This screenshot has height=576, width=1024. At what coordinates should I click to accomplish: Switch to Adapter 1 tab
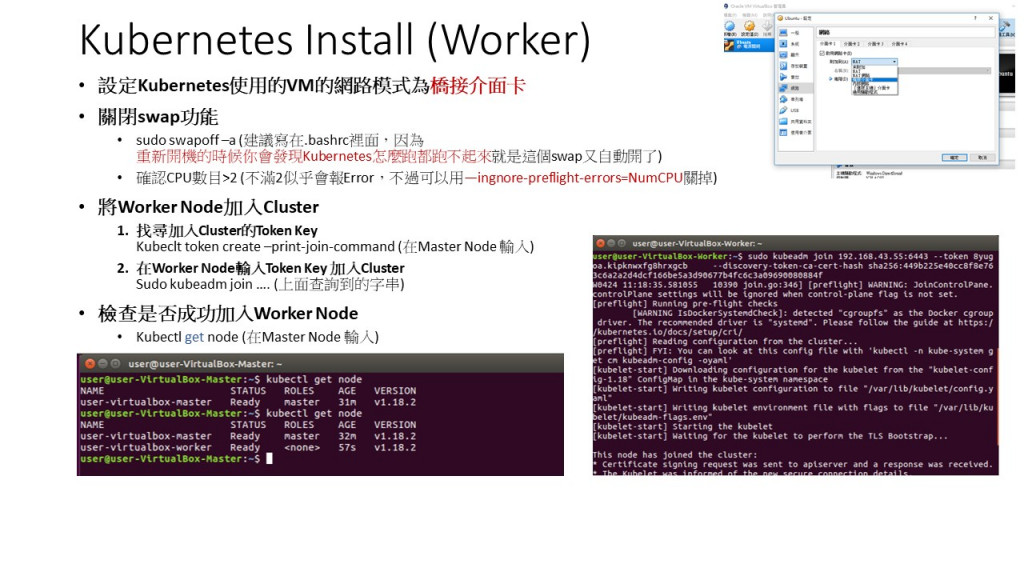tap(828, 44)
